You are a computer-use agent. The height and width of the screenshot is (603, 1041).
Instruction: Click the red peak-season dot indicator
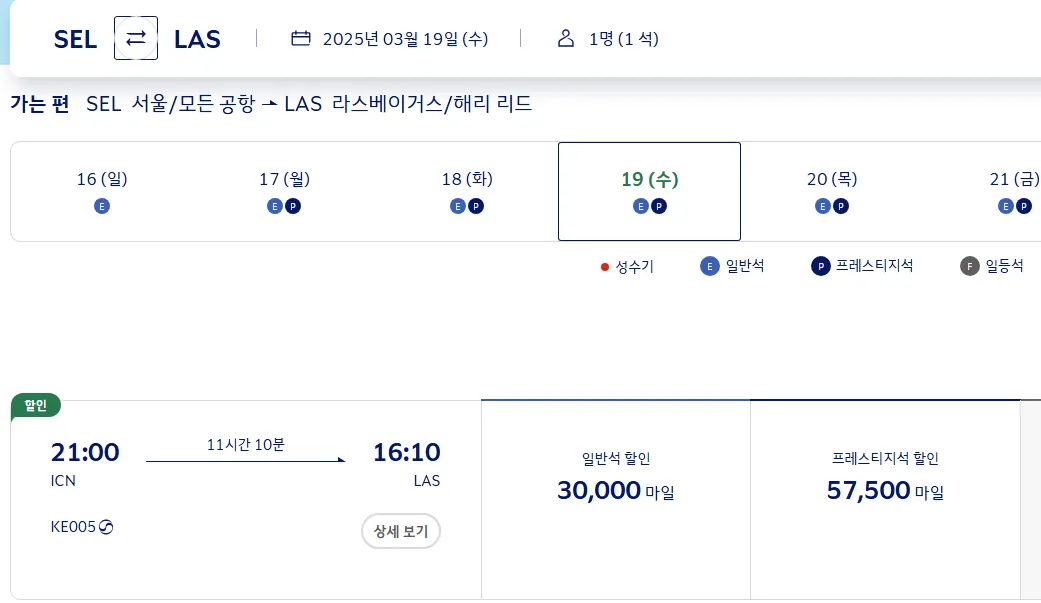pos(603,266)
